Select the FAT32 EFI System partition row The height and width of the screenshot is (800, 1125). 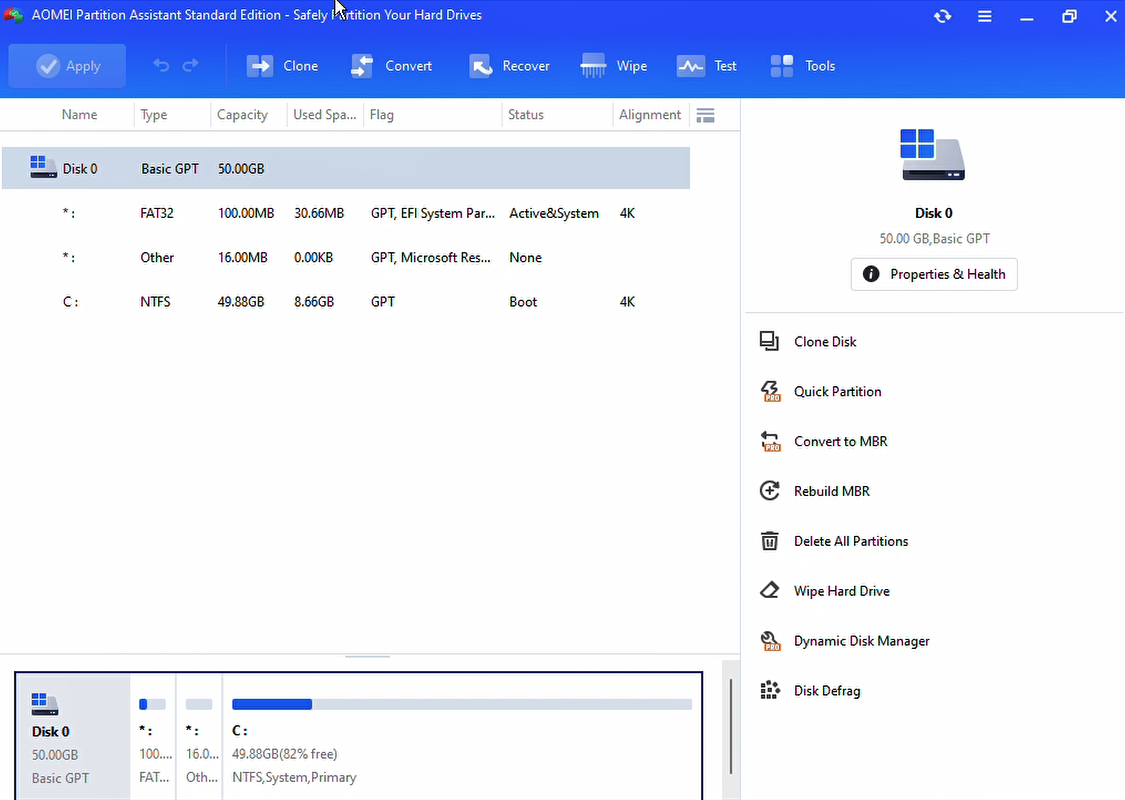click(x=346, y=213)
